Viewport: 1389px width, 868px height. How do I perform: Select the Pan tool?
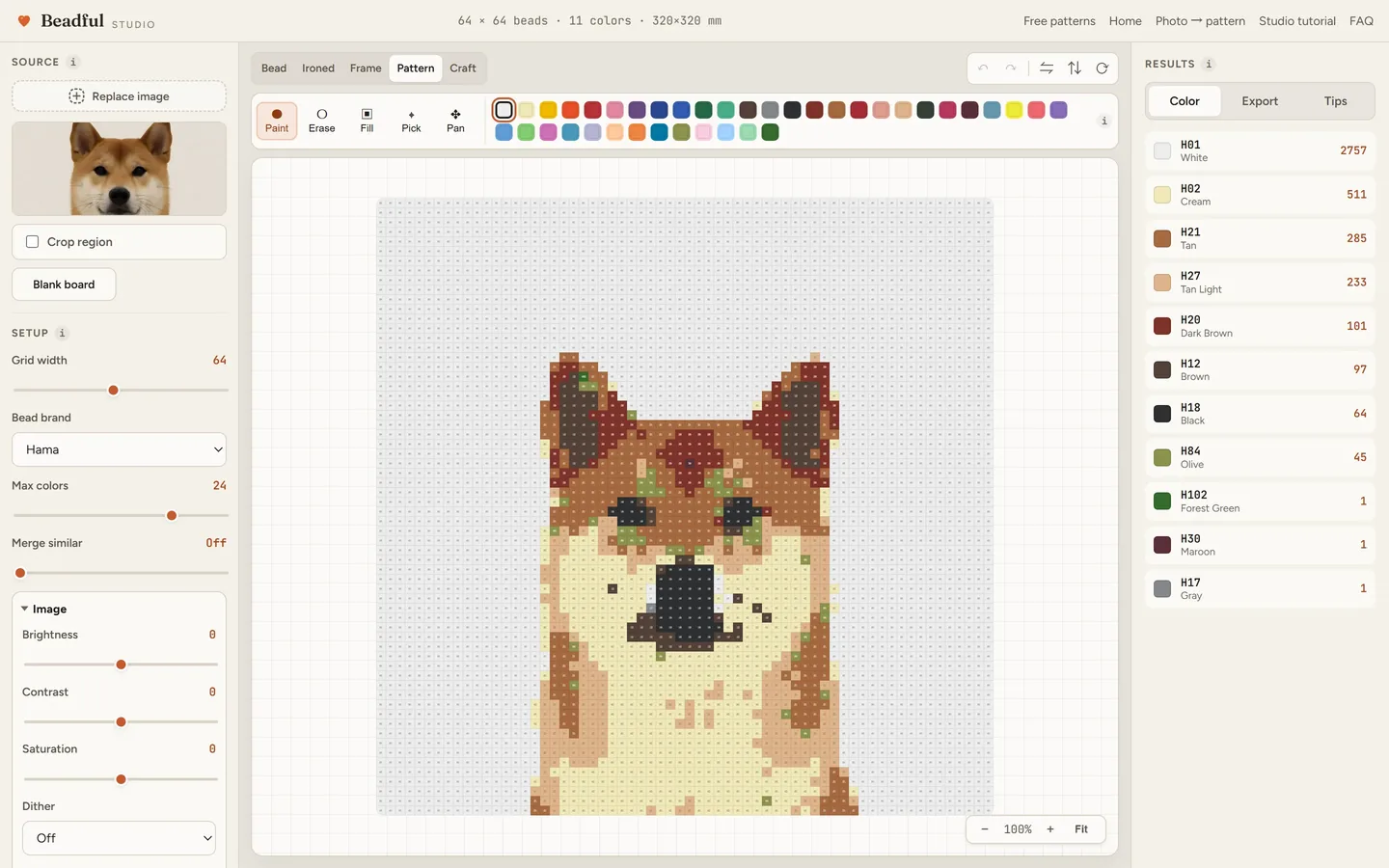click(455, 121)
